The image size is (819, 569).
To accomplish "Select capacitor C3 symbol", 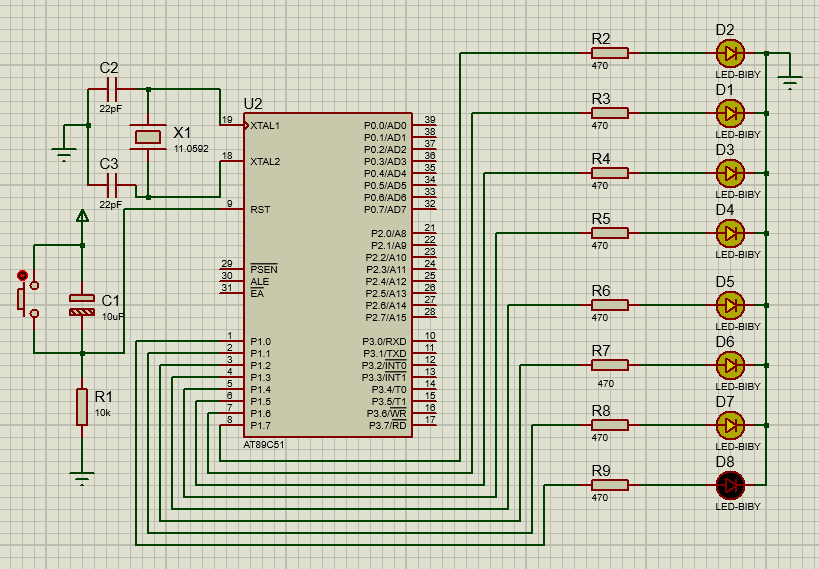I will point(112,185).
